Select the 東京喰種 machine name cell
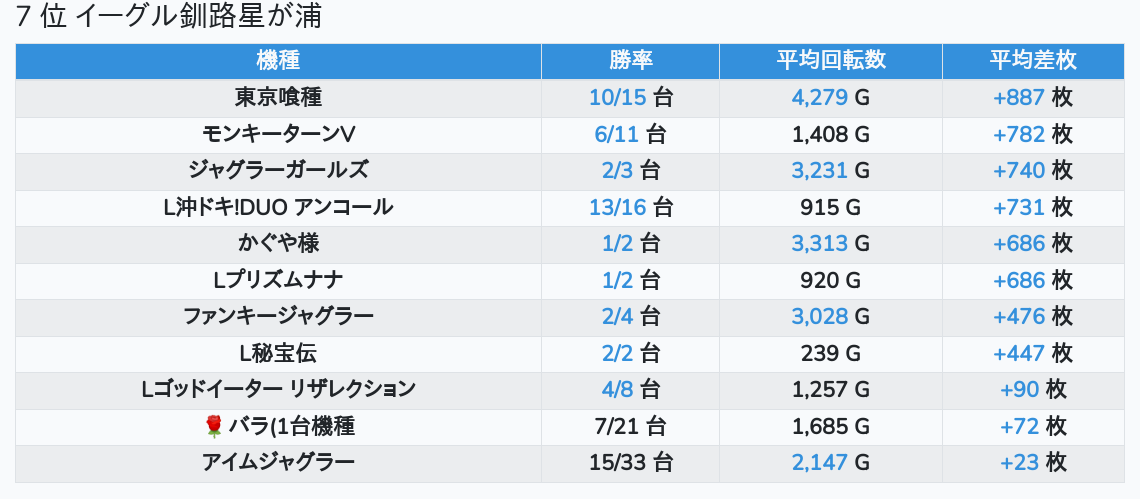This screenshot has height=499, width=1140. click(x=278, y=98)
